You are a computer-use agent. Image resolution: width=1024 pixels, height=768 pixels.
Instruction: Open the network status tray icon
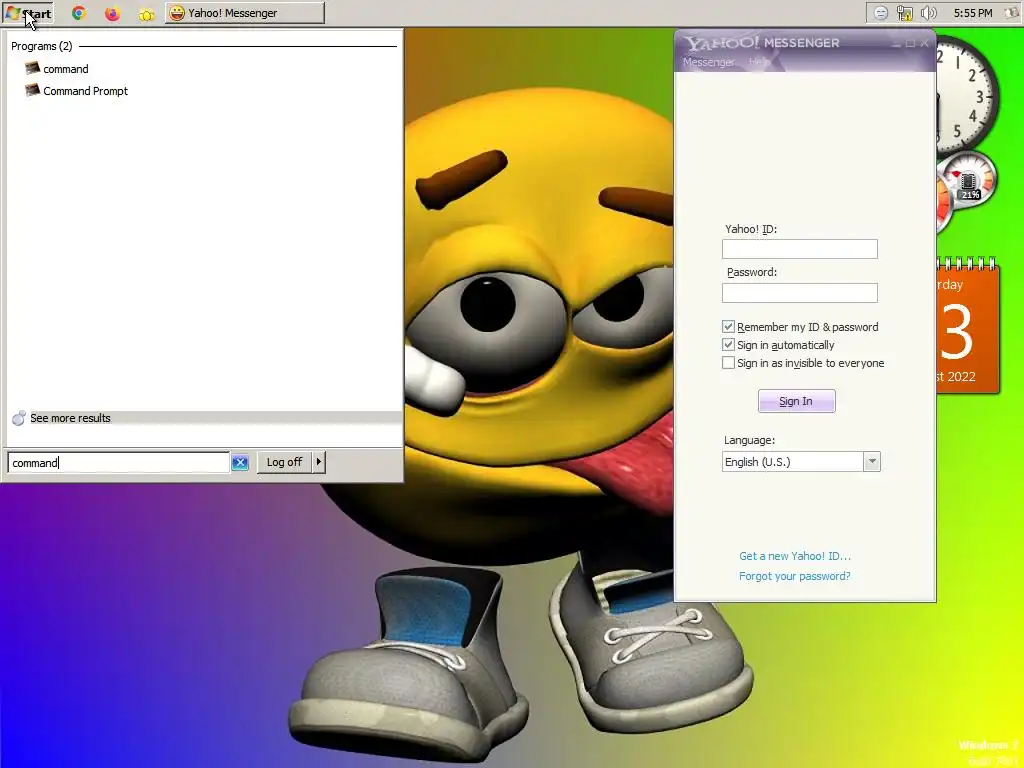click(904, 13)
